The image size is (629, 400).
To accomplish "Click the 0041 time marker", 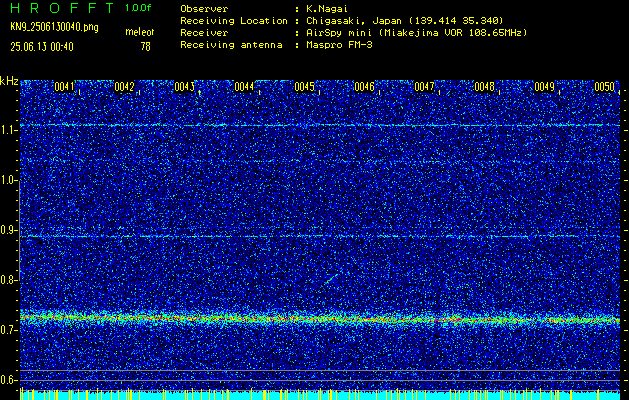I will coord(64,87).
